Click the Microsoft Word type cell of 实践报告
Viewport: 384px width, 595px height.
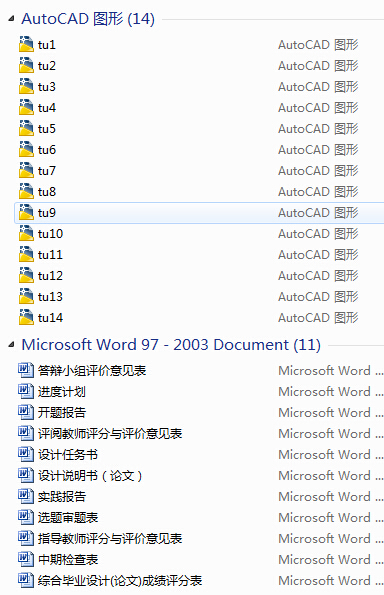tap(331, 497)
